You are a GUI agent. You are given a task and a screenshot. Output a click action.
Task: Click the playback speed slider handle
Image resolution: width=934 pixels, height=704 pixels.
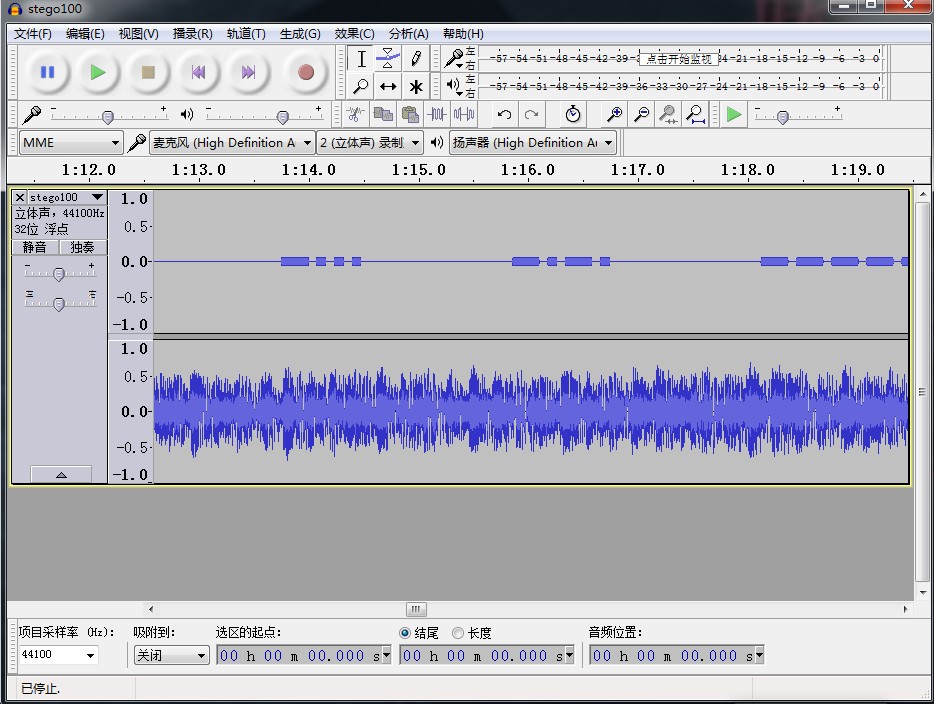[x=783, y=117]
